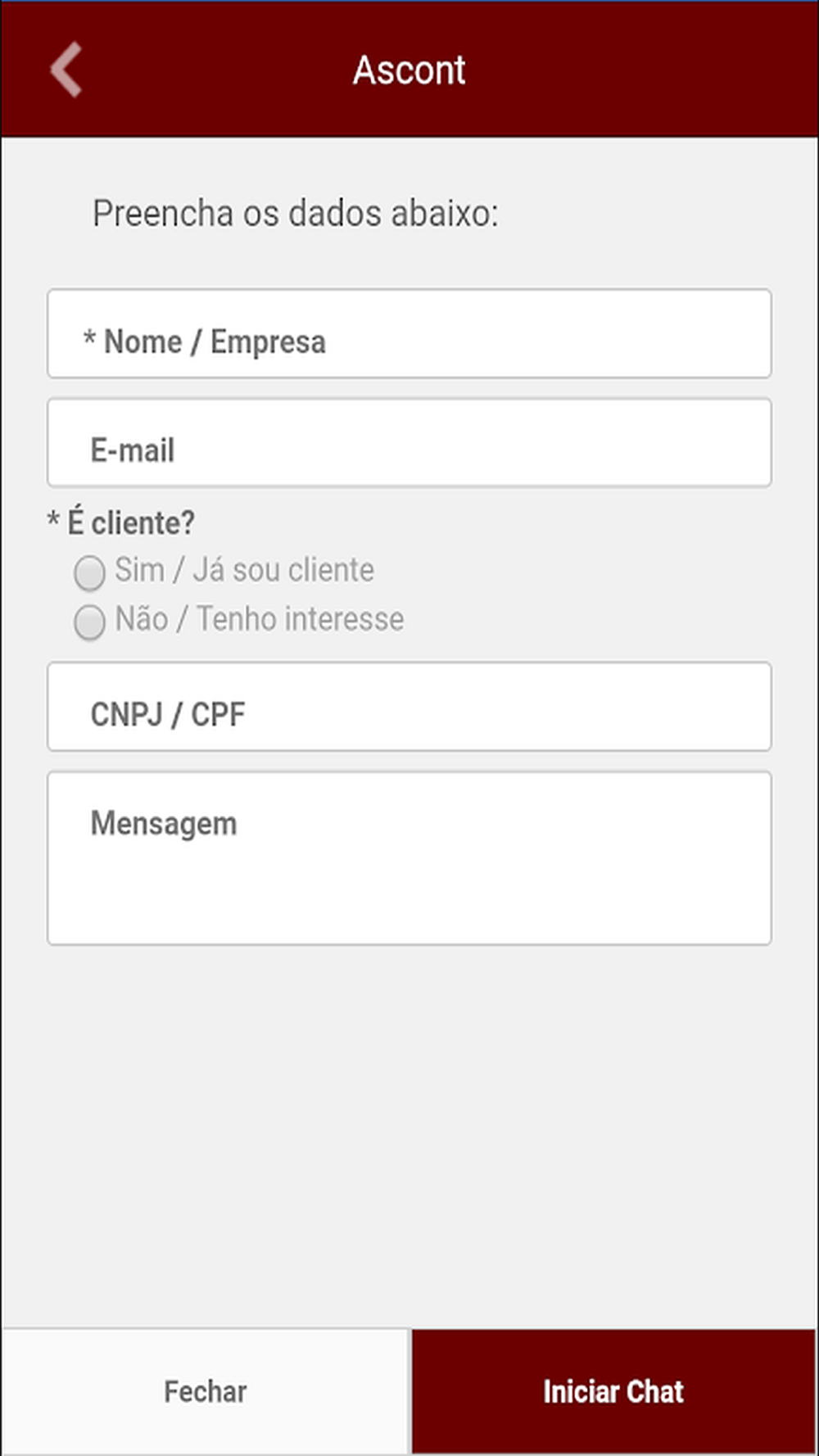Focus the Nome / Empresa field

(x=491, y=334)
